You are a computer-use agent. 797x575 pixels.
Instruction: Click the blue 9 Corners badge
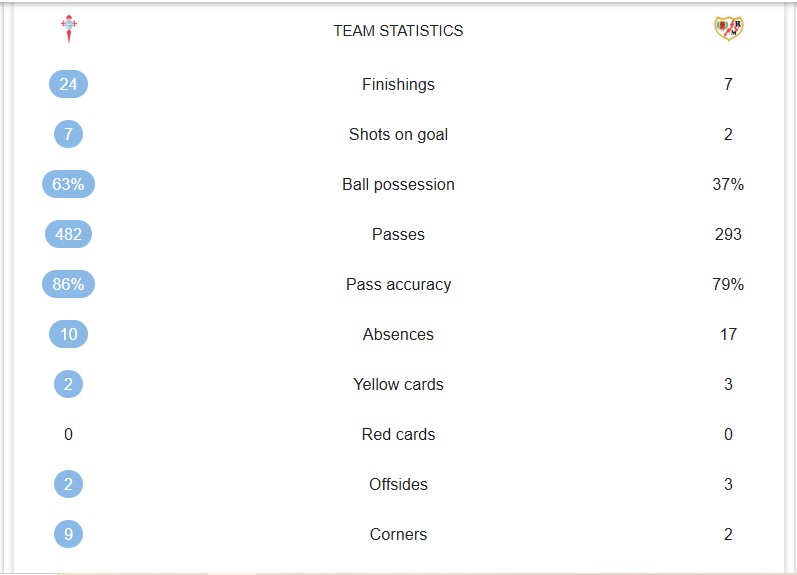pos(68,534)
